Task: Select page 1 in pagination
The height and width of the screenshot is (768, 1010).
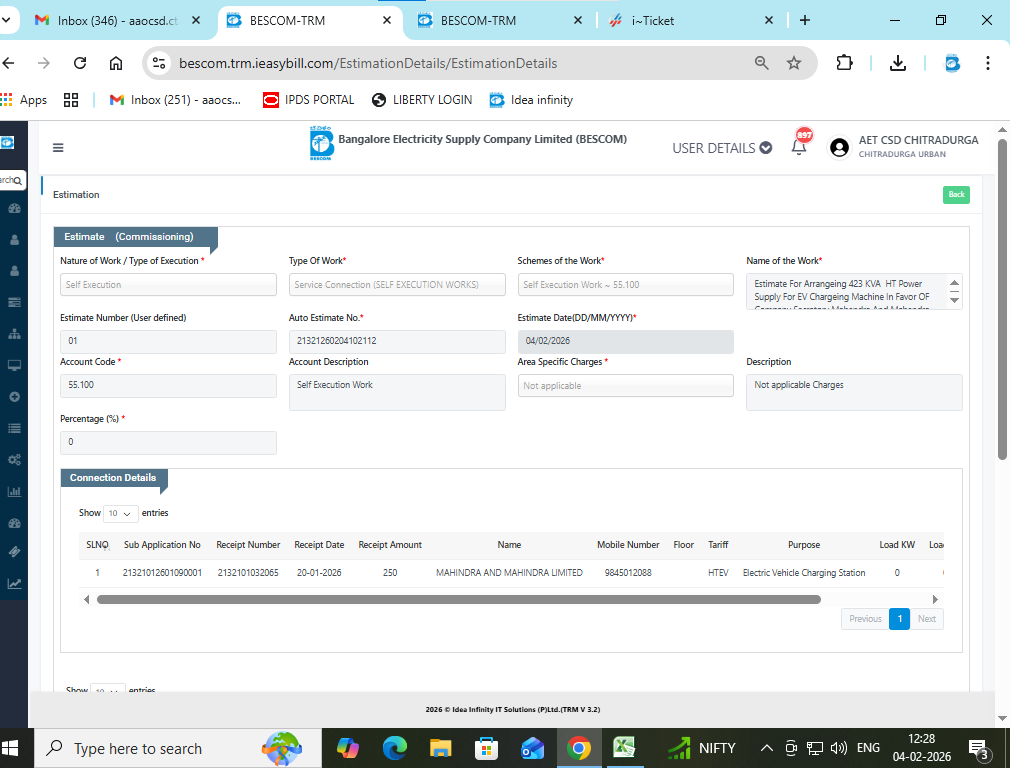Action: point(899,619)
